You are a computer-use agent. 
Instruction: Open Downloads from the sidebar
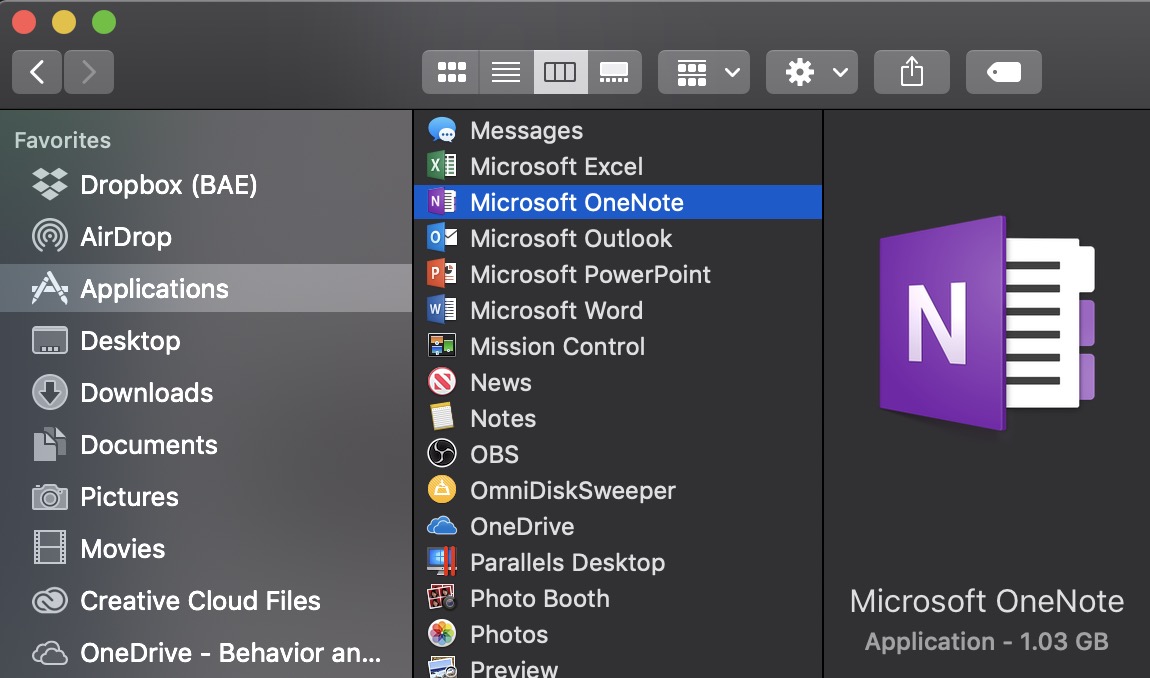coord(205,393)
